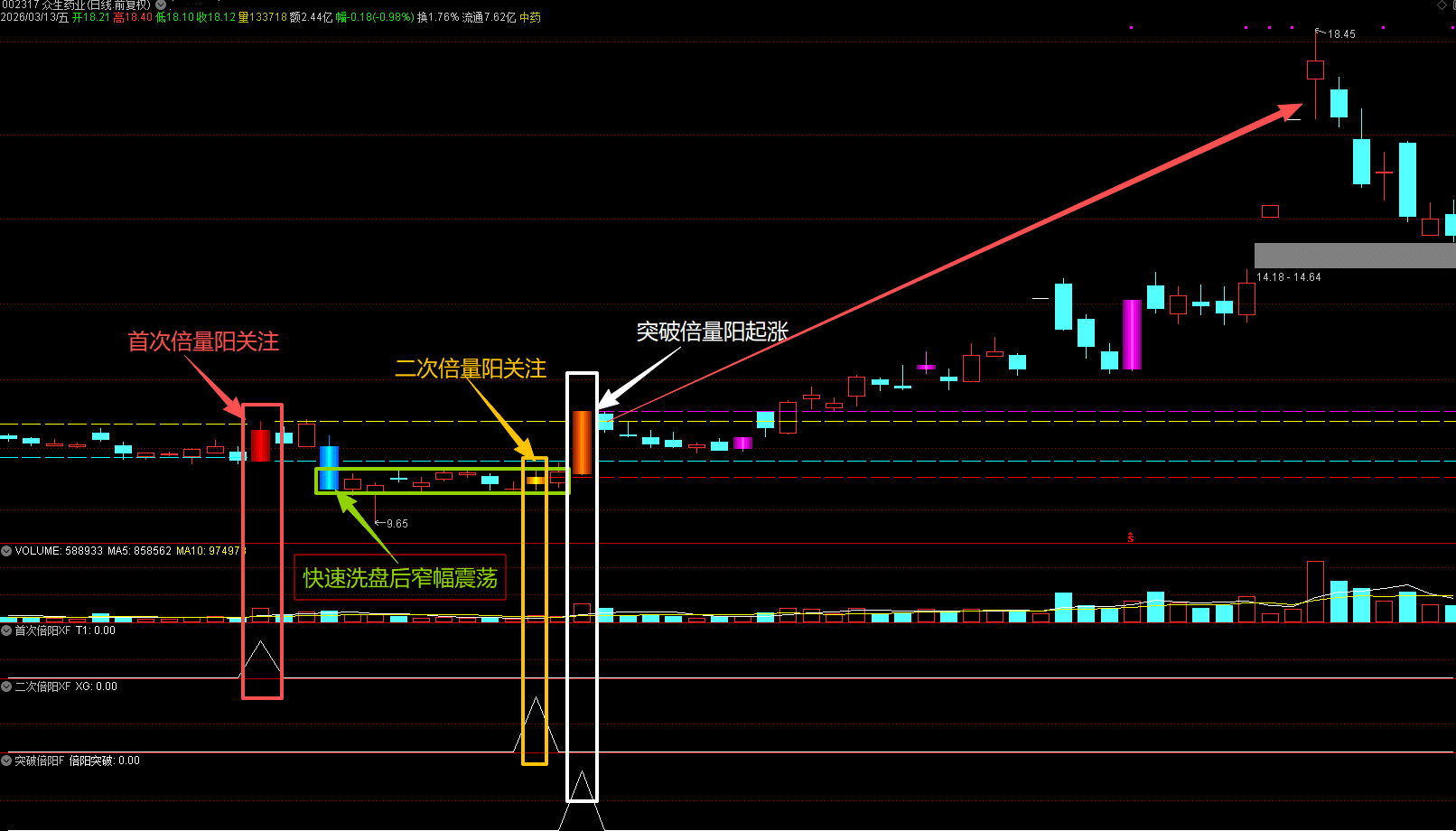1456x831 pixels.
Task: Click the 快速洗盘后窄幅震荡 text box
Action: coord(399,578)
